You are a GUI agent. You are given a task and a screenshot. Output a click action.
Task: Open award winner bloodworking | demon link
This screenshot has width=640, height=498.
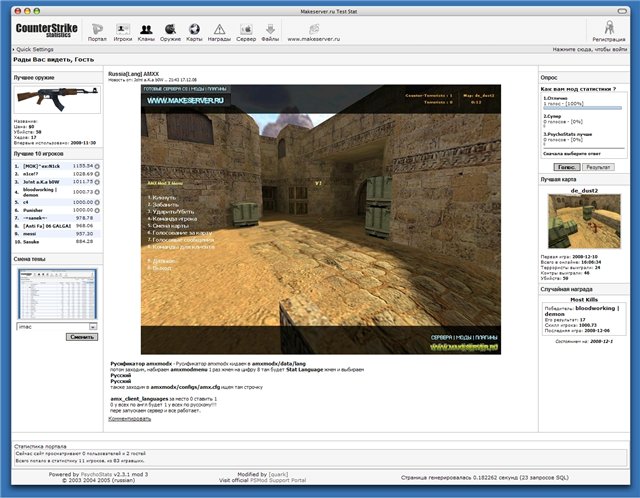(582, 311)
